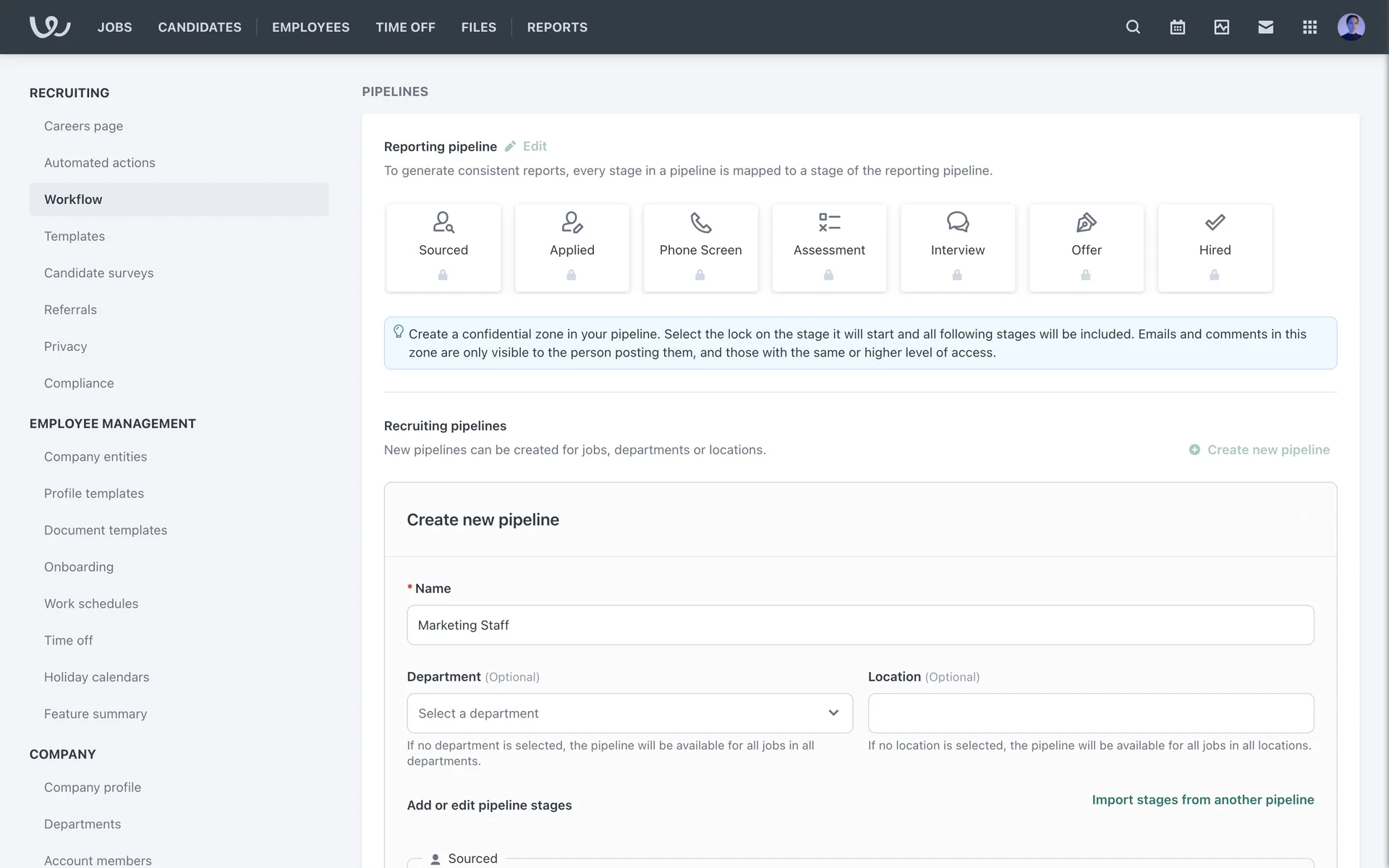Open the mail inbox icon
Image resolution: width=1389 pixels, height=868 pixels.
tap(1265, 27)
